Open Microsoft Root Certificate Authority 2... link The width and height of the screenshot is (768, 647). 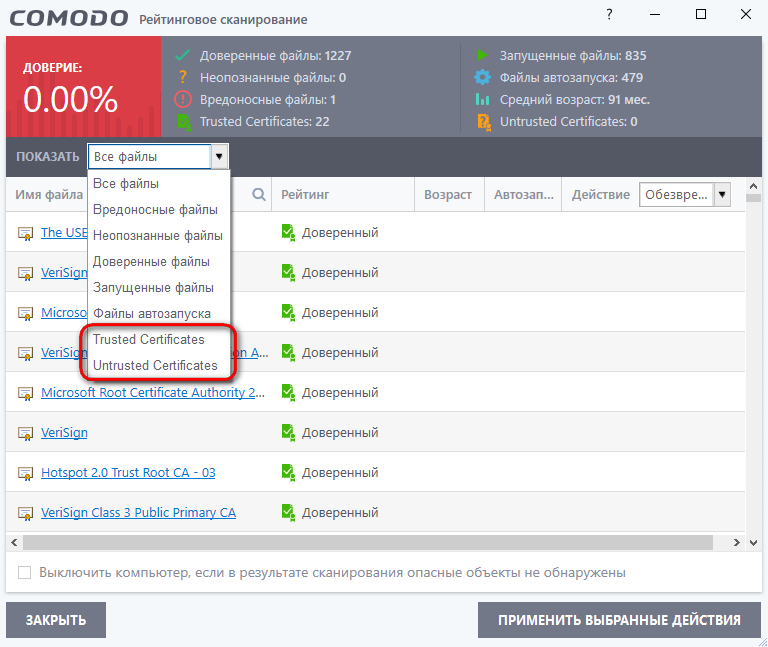(x=153, y=392)
